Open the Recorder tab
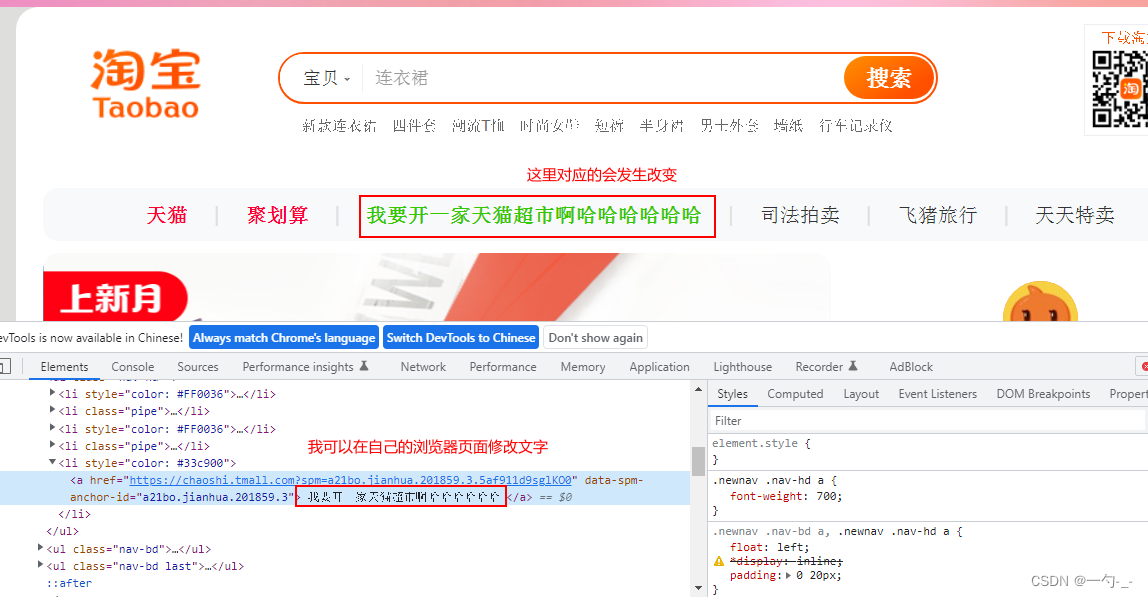This screenshot has width=1148, height=597. [x=826, y=367]
